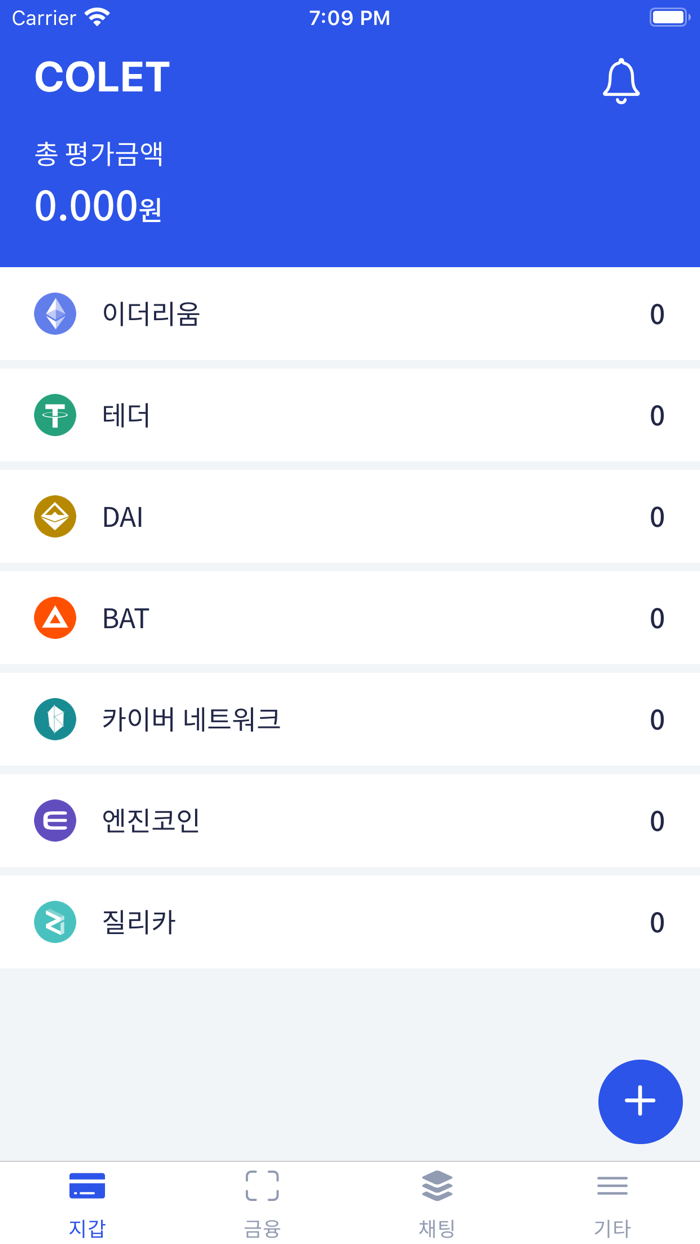Tap the DAI coin icon
Screen dimensions: 700x1244
click(x=55, y=517)
